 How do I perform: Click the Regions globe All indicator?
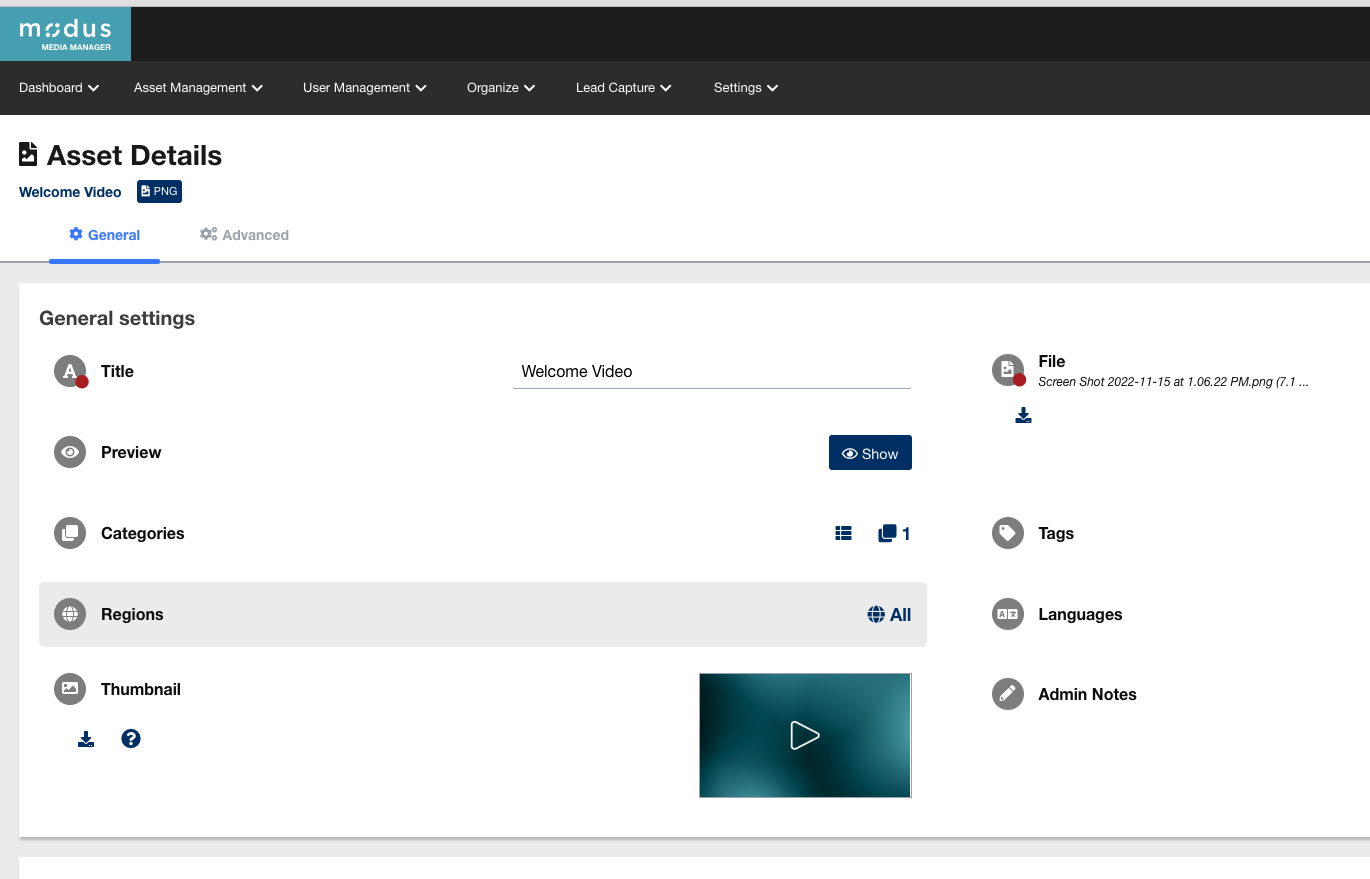(x=889, y=615)
